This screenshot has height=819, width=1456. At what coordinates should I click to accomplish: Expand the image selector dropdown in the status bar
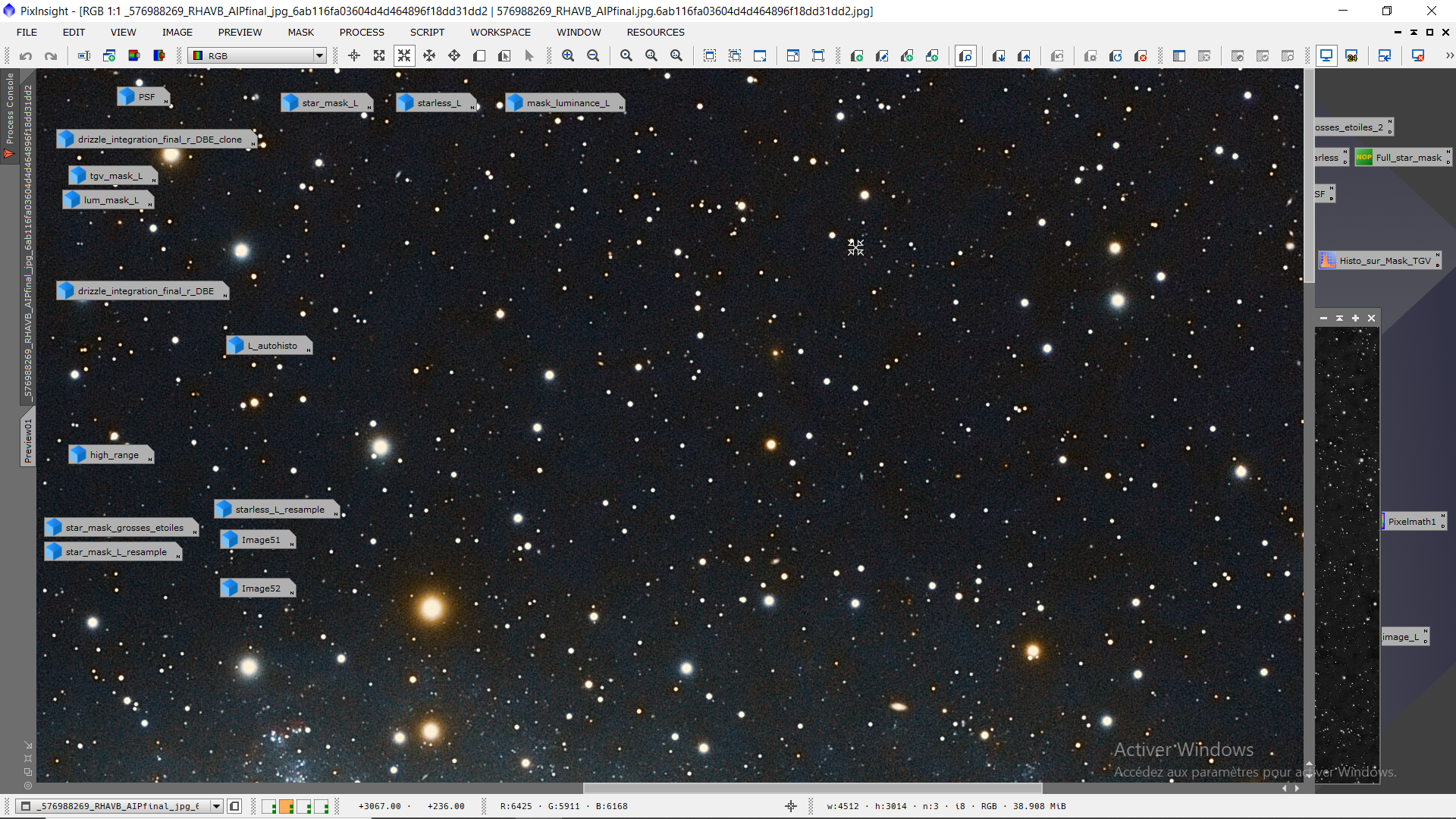217,806
